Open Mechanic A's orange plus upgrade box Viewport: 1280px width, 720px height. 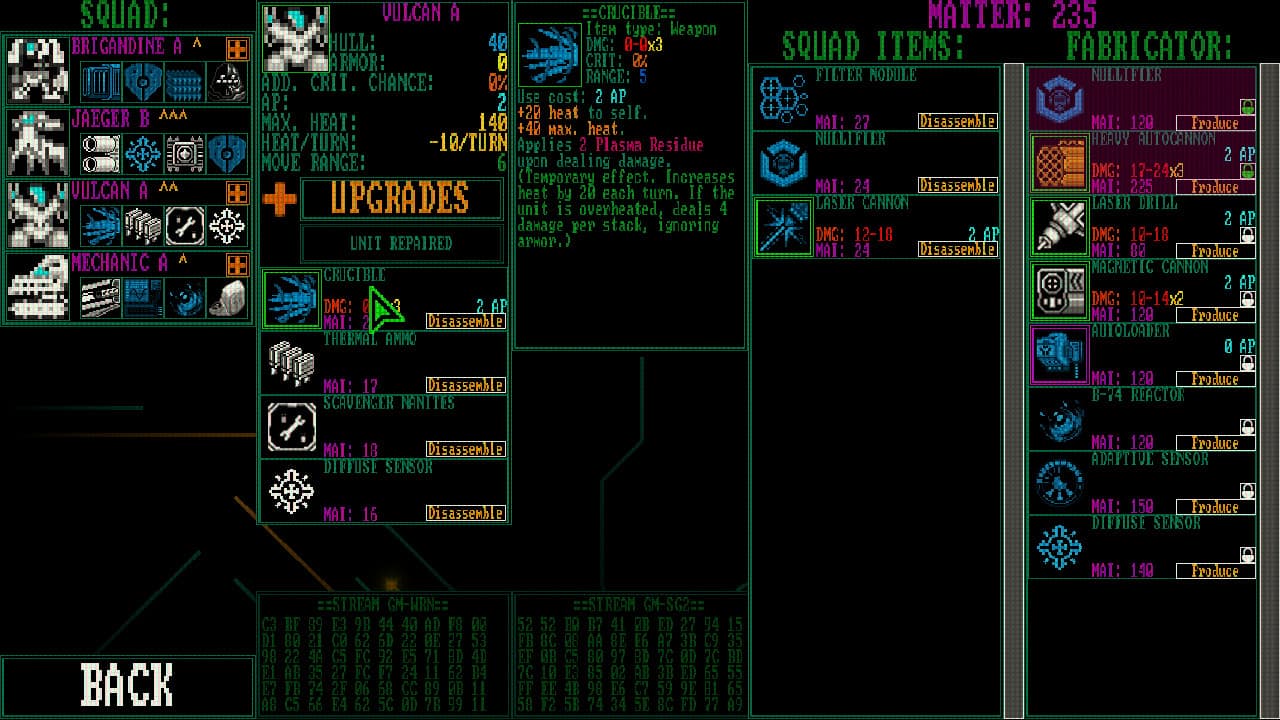[x=237, y=265]
